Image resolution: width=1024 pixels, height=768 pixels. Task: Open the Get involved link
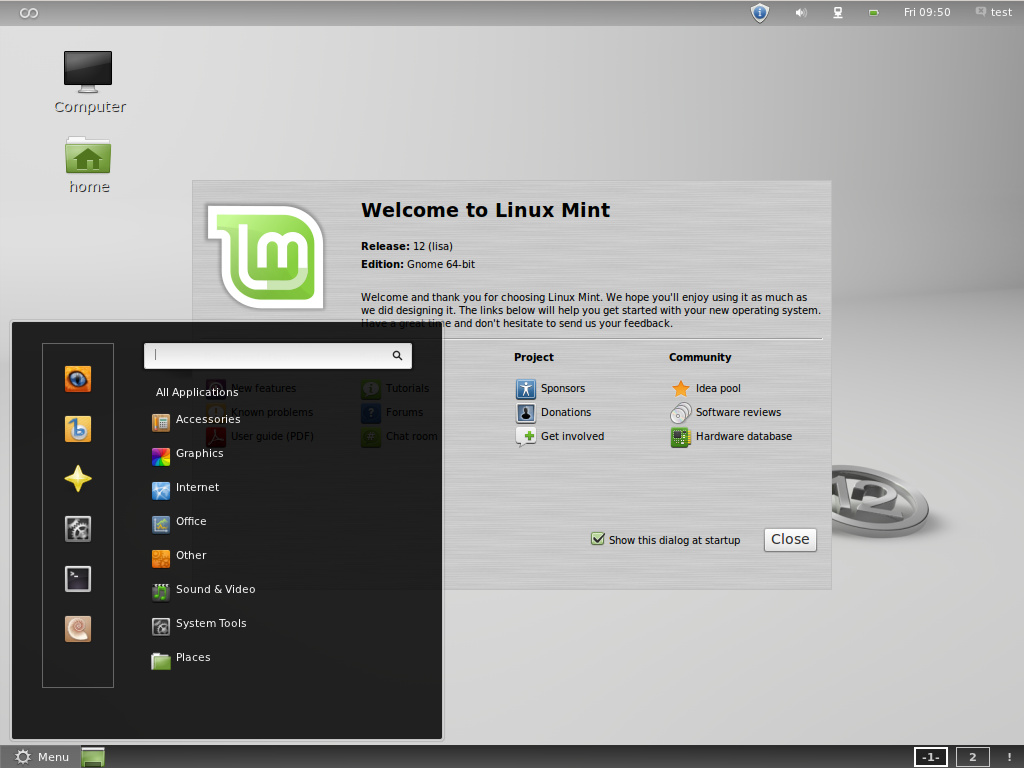click(573, 436)
